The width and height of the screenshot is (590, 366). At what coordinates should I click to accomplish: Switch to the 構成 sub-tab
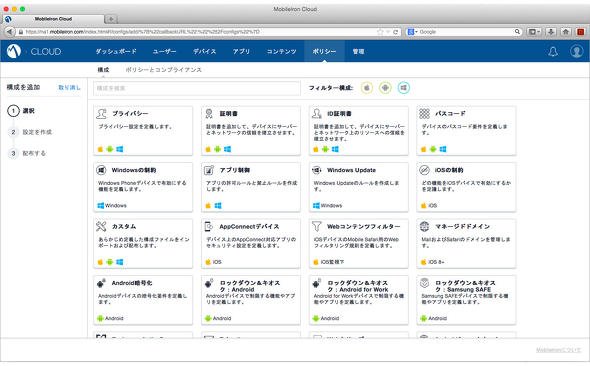(103, 70)
